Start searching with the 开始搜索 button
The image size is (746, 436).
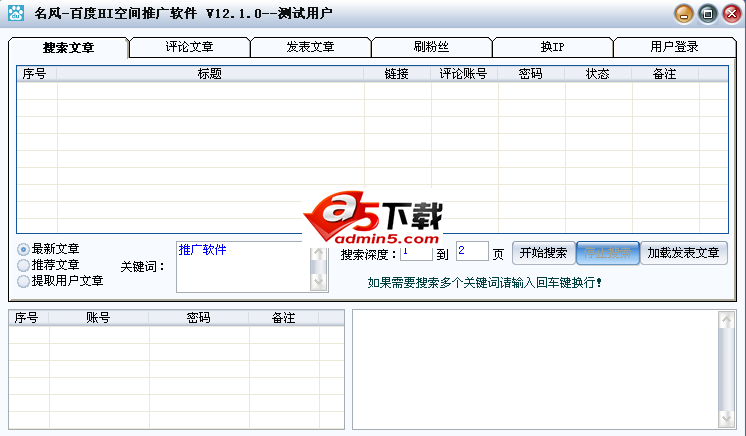click(x=544, y=253)
